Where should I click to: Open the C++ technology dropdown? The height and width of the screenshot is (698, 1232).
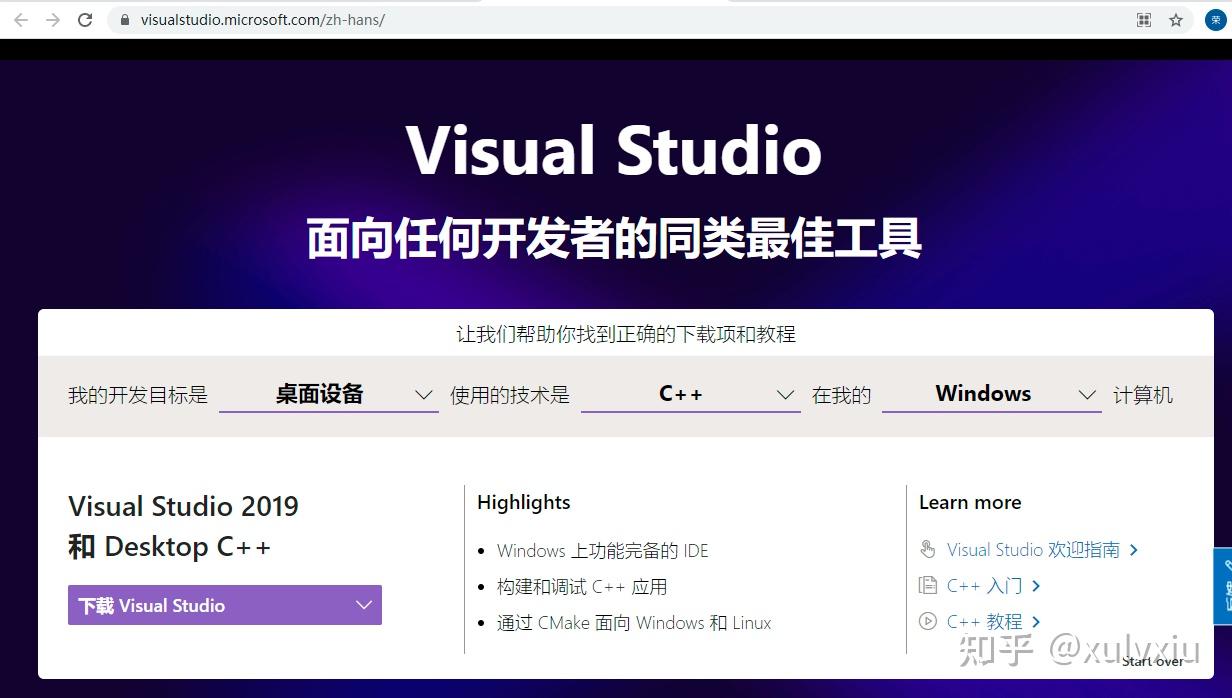690,394
